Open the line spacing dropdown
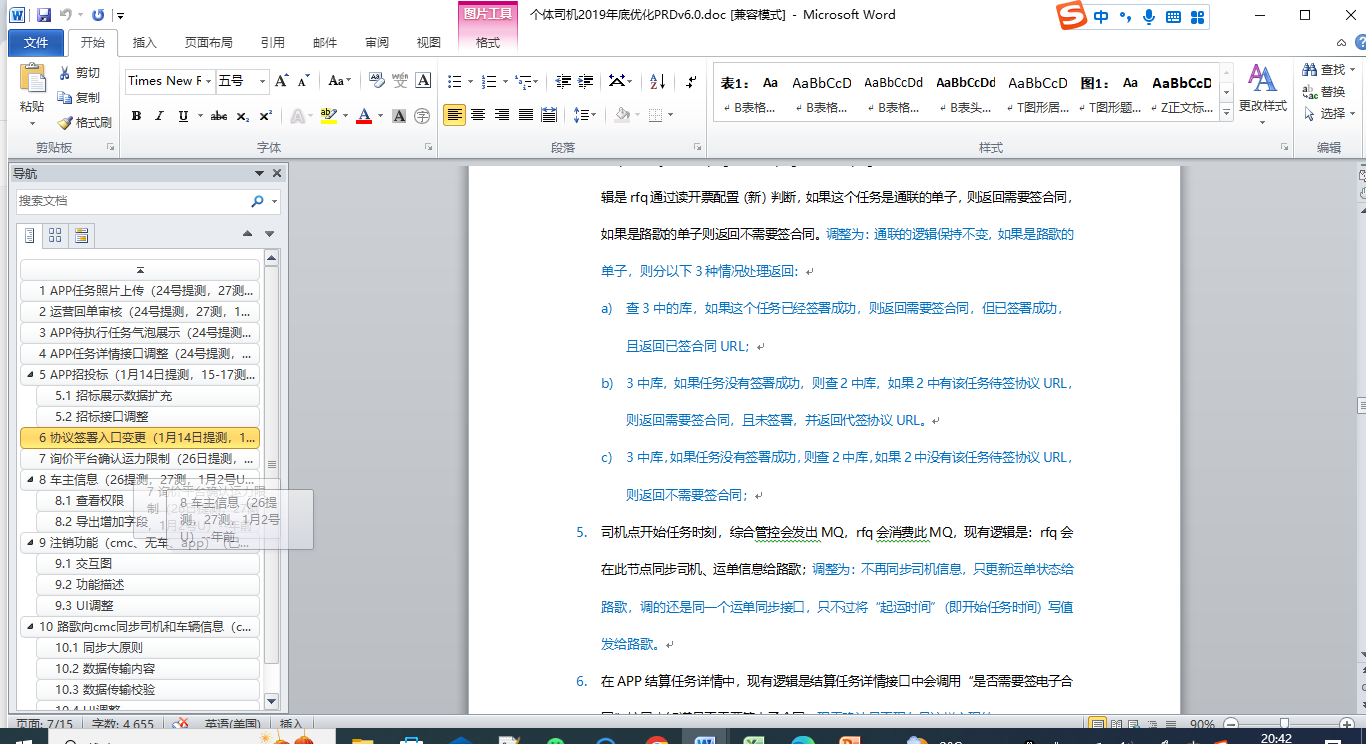The image size is (1366, 744). [585, 116]
